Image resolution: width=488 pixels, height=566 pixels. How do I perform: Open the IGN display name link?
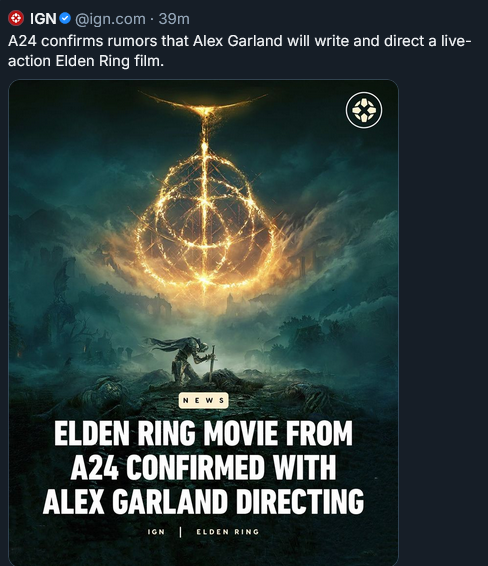pyautogui.click(x=43, y=18)
